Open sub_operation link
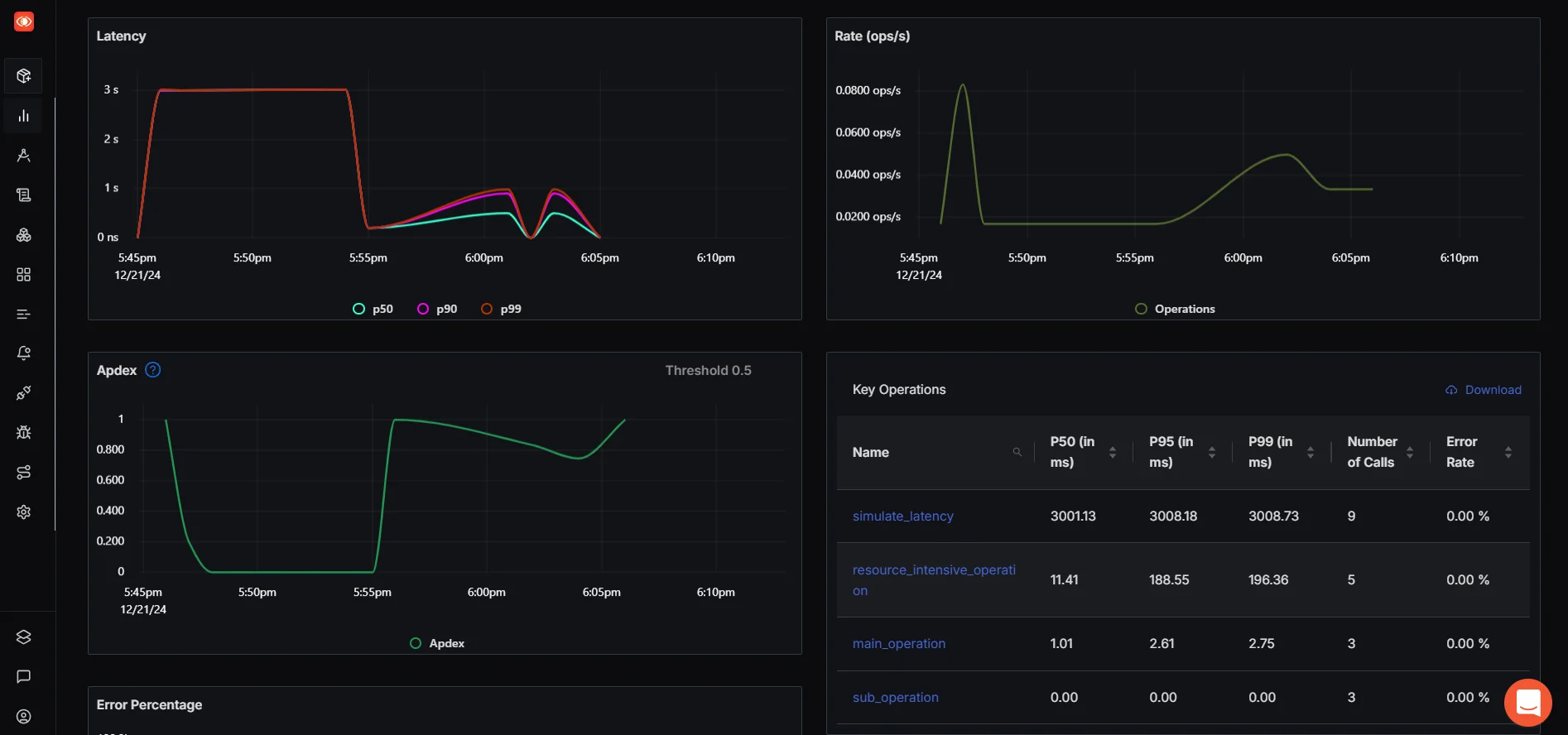Screen dimensions: 1568x735 (896, 697)
